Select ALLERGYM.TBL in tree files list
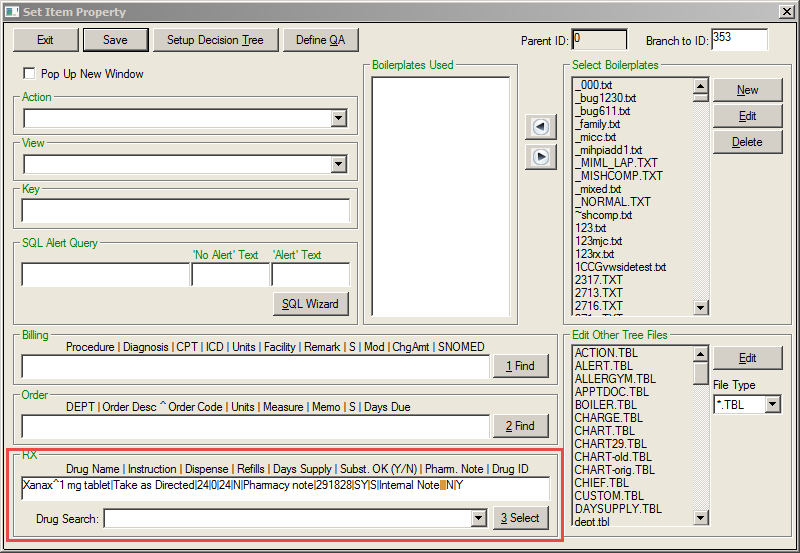This screenshot has height=553, width=800. 615,379
